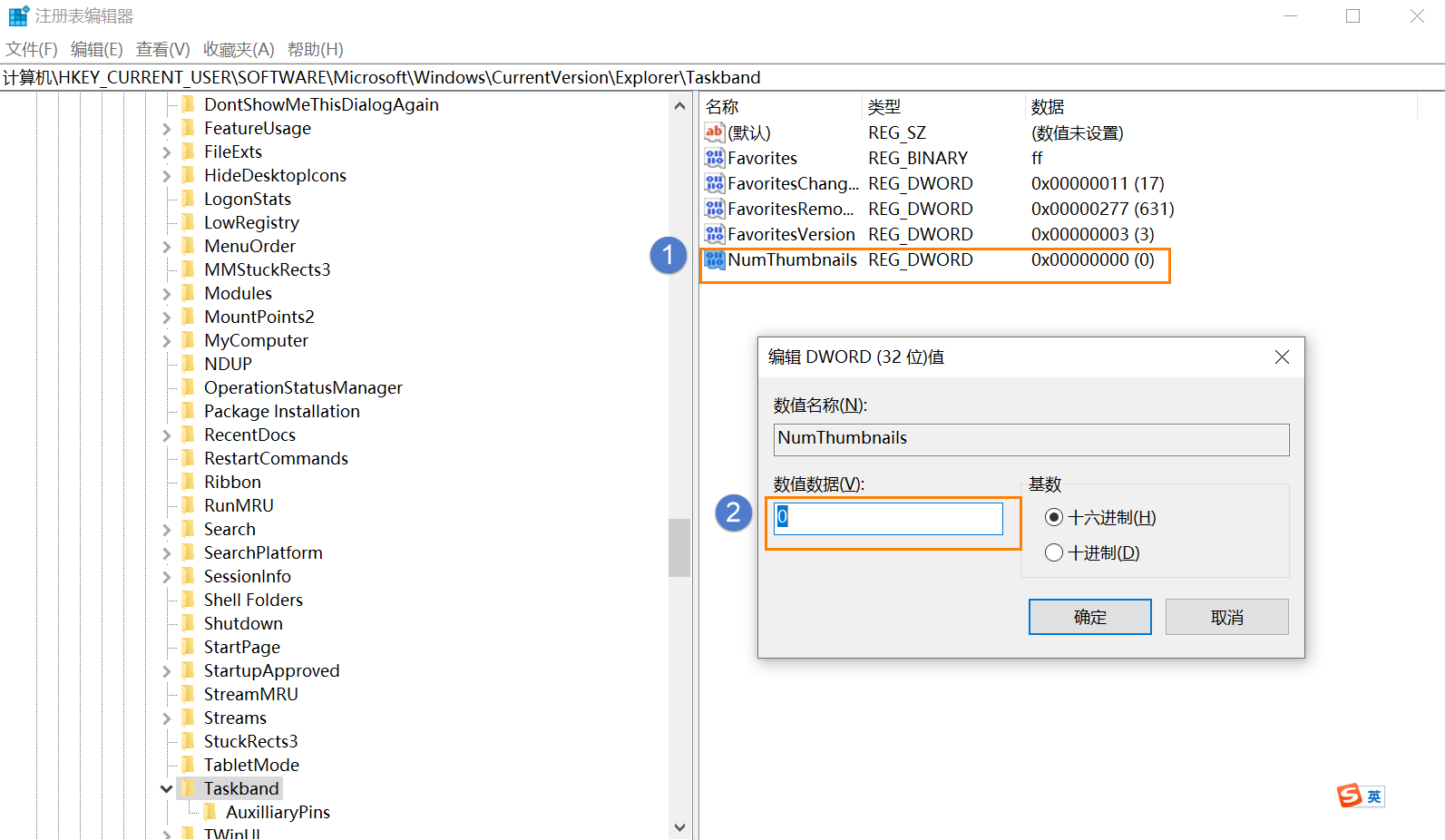The image size is (1445, 840).
Task: Expand the RecentDocs tree node
Action: click(167, 435)
